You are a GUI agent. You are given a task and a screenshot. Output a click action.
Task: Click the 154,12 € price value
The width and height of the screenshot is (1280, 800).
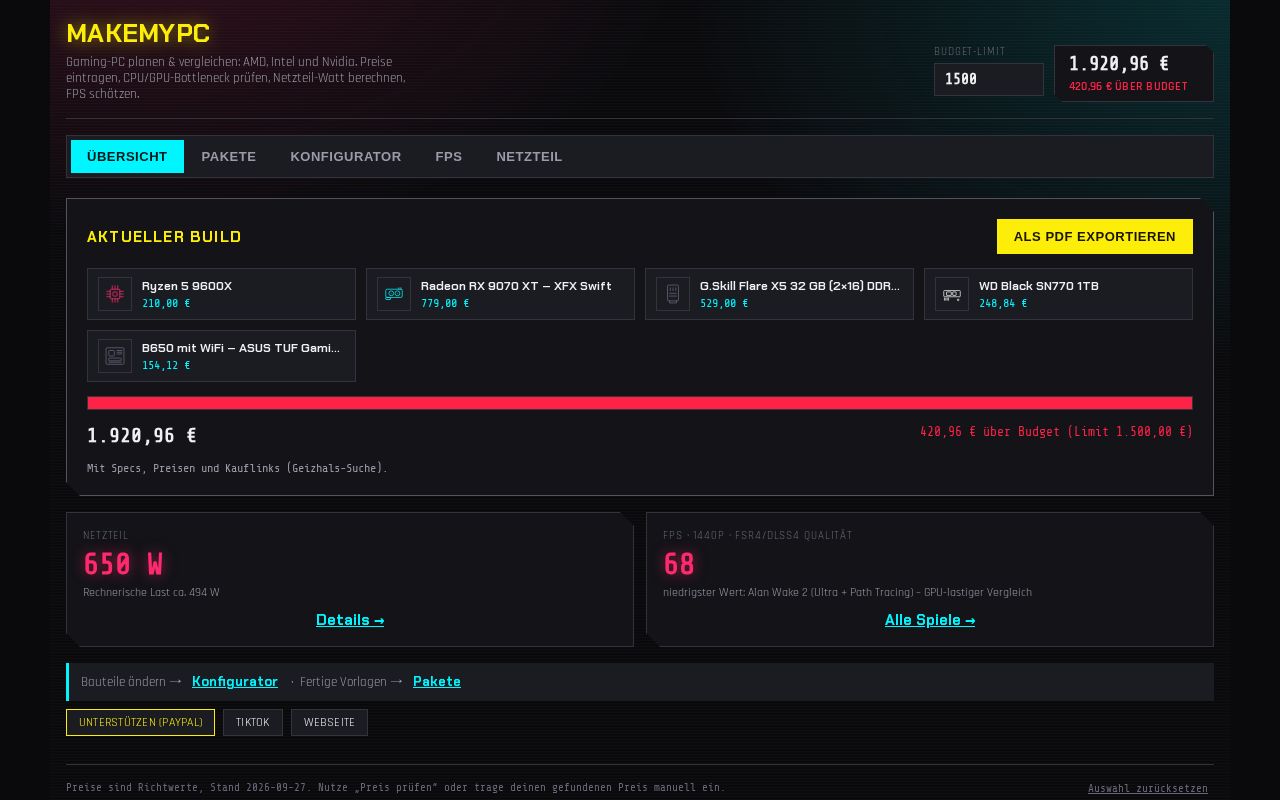(166, 366)
